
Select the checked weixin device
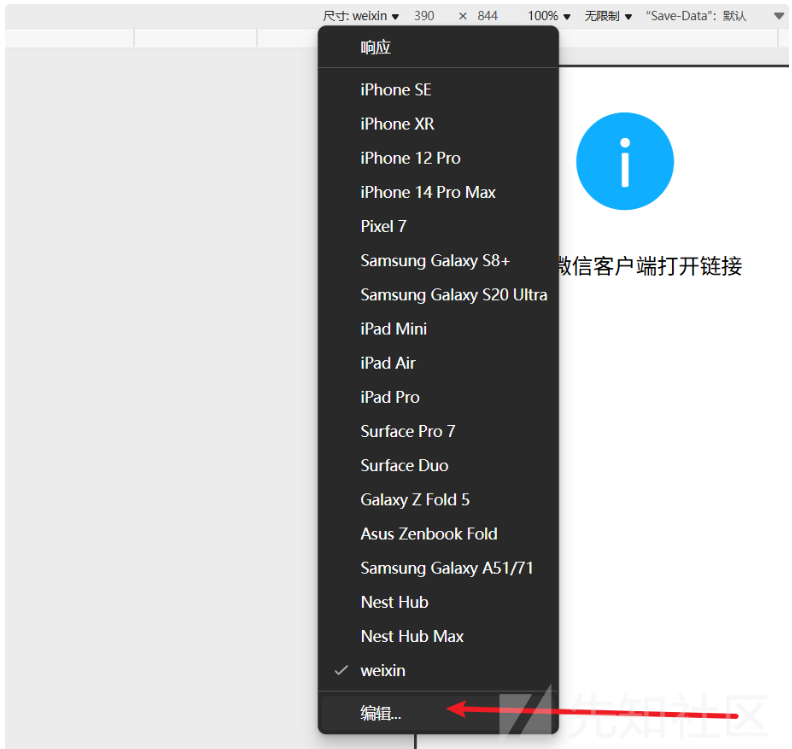click(x=438, y=671)
